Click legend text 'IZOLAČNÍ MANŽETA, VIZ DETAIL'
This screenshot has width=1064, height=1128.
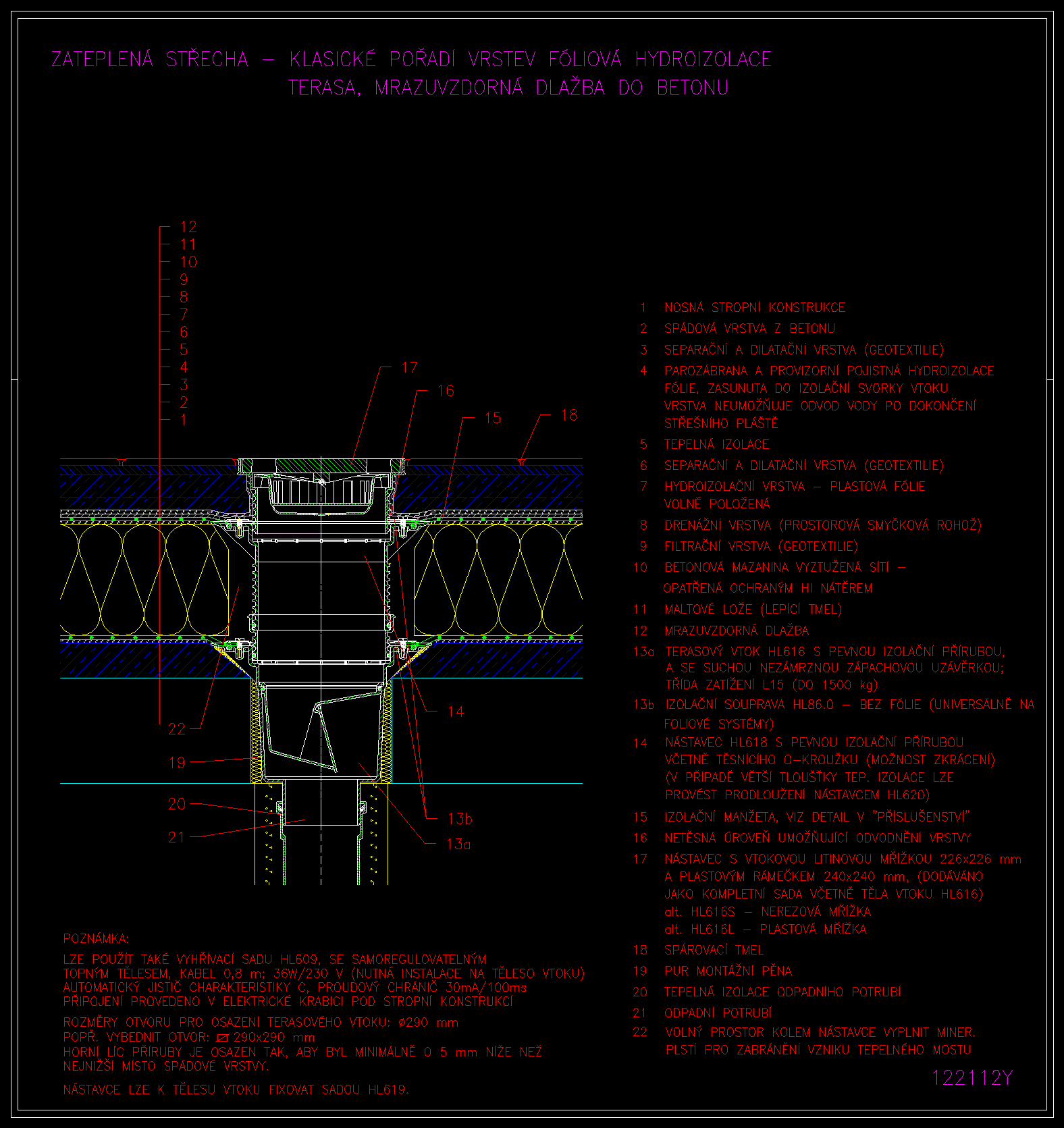(x=755, y=817)
